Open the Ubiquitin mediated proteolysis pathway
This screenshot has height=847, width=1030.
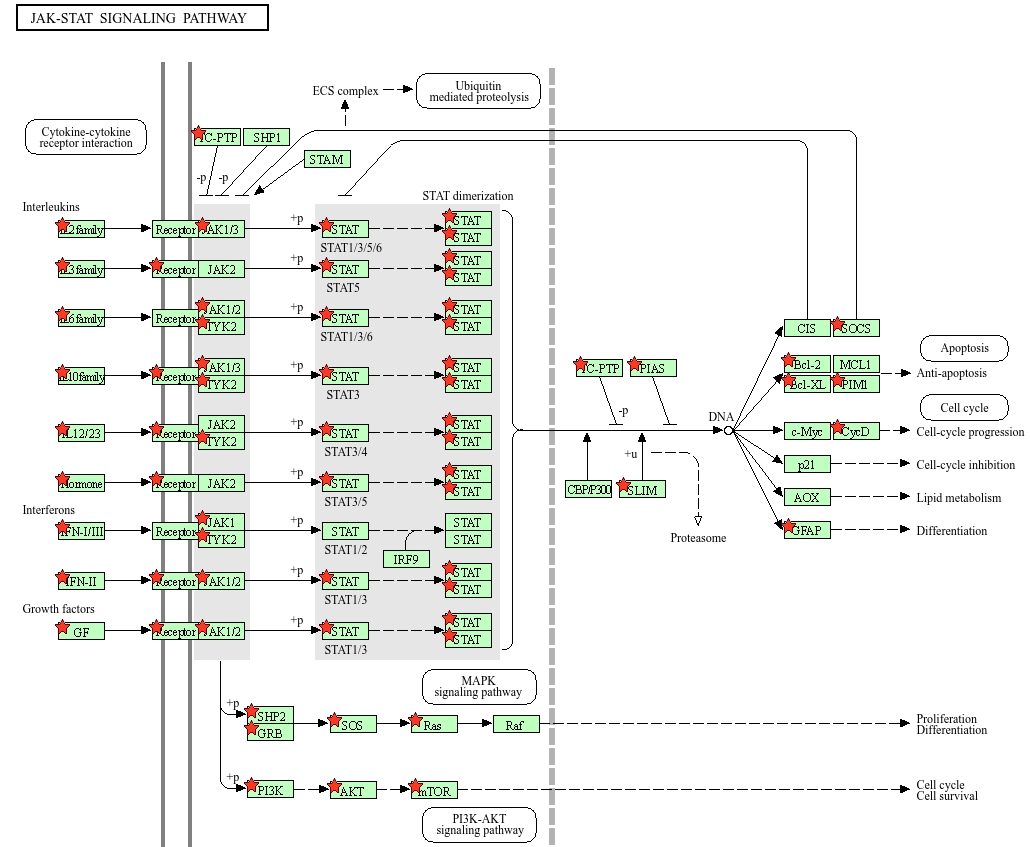[x=478, y=91]
